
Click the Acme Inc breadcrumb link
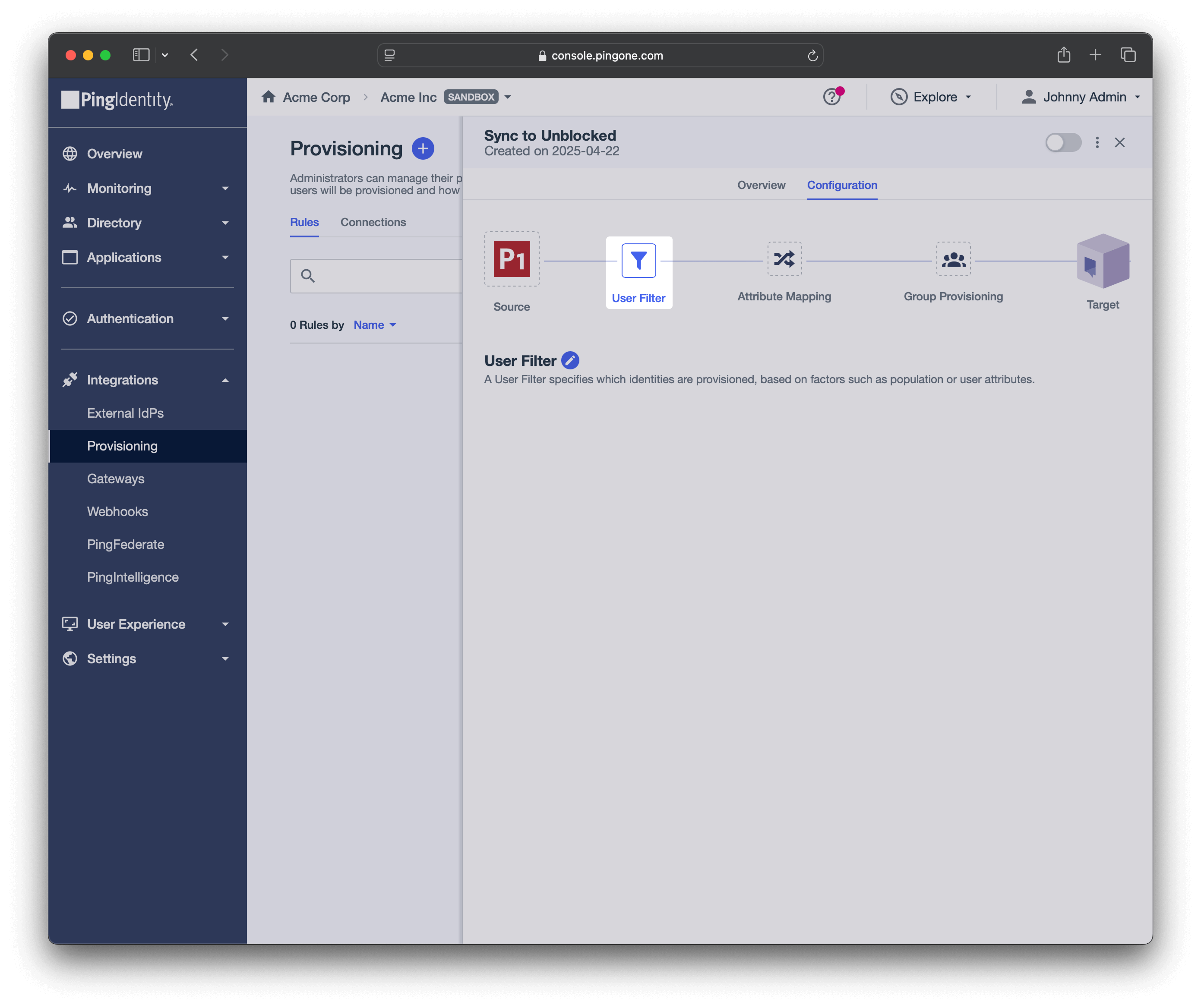(x=408, y=97)
